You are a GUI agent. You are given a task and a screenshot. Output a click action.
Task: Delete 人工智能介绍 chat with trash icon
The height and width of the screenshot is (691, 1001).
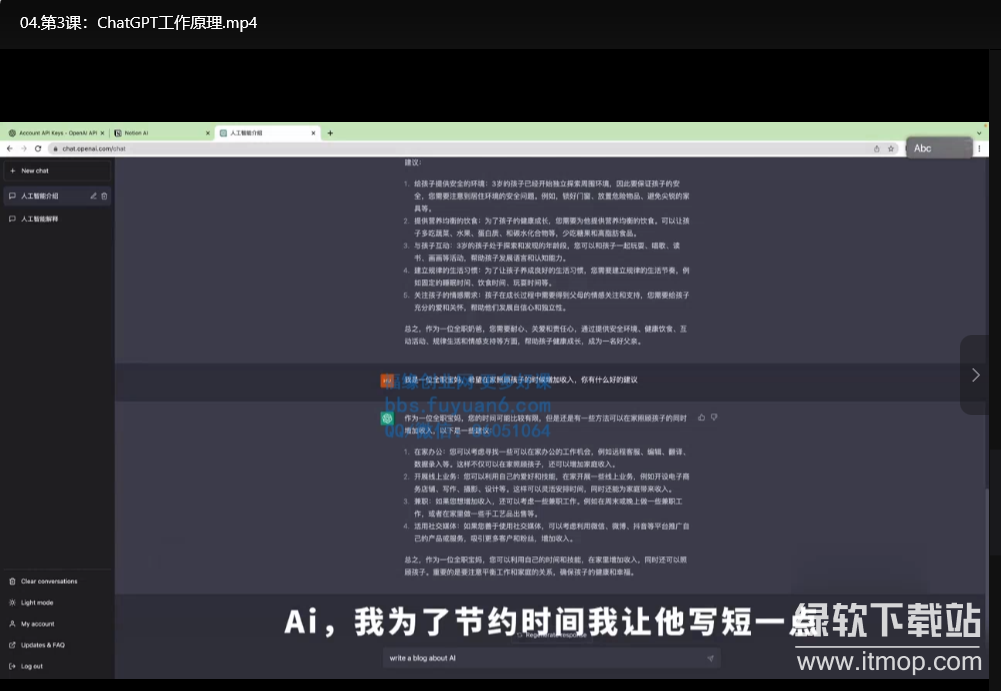click(104, 196)
